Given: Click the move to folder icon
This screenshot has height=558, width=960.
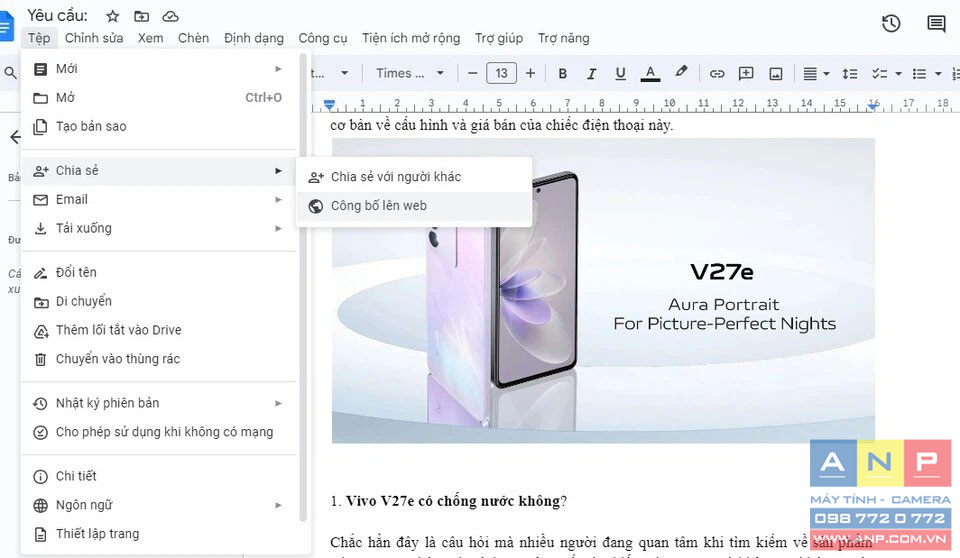Looking at the screenshot, I should click(141, 16).
